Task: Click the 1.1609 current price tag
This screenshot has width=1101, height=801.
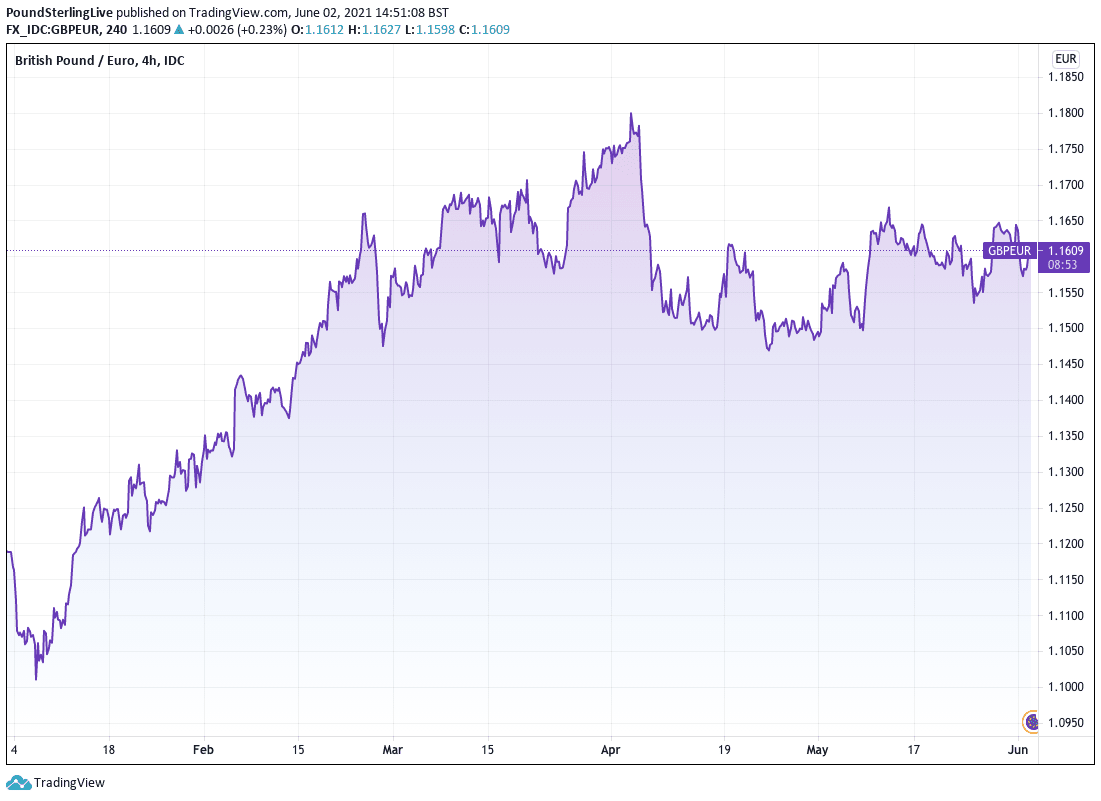Action: [1065, 251]
